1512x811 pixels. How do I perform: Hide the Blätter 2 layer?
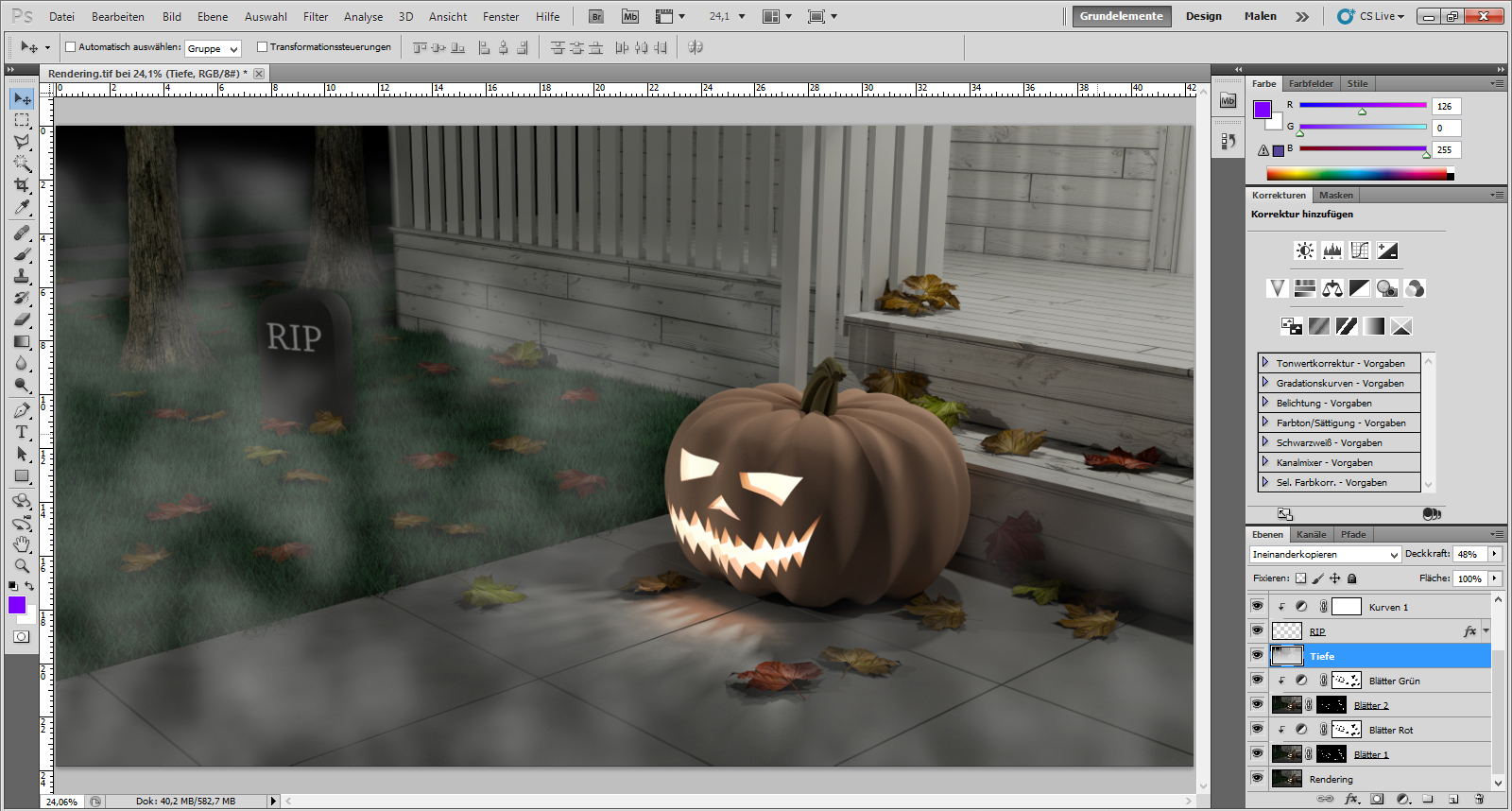(1257, 704)
